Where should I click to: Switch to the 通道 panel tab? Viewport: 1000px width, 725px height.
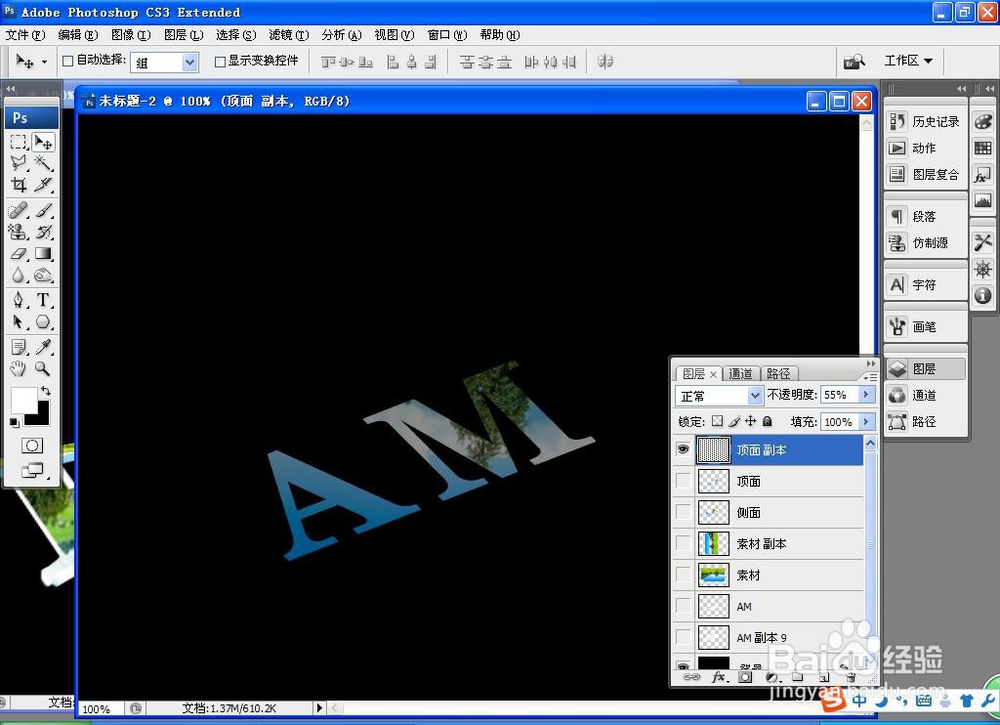(x=741, y=373)
